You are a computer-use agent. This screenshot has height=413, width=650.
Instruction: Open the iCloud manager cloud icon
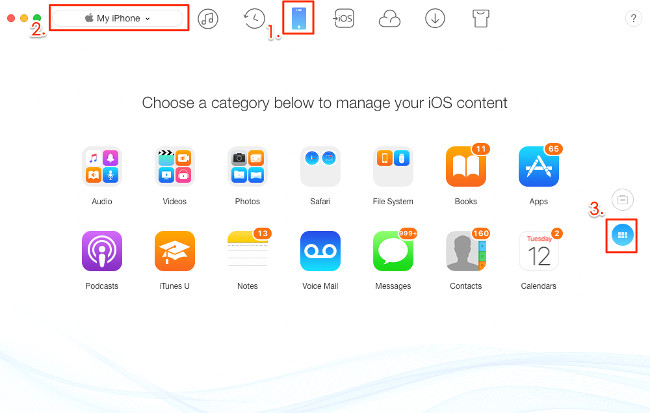(x=390, y=19)
